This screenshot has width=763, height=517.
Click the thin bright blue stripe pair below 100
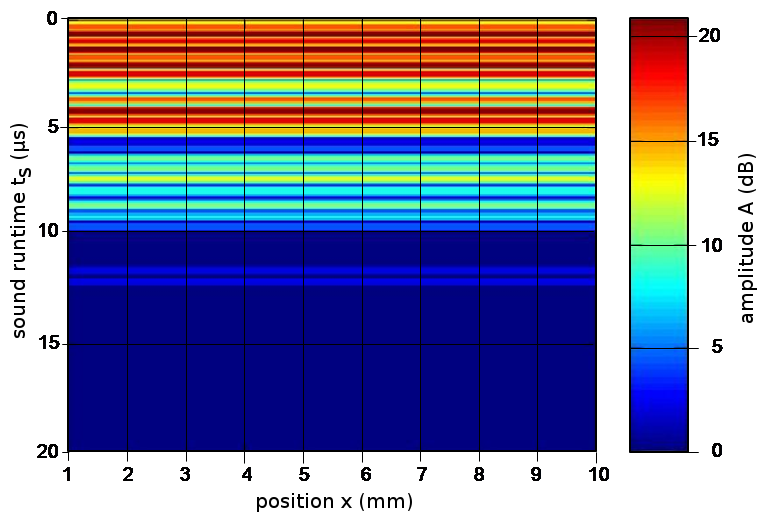pos(332,275)
